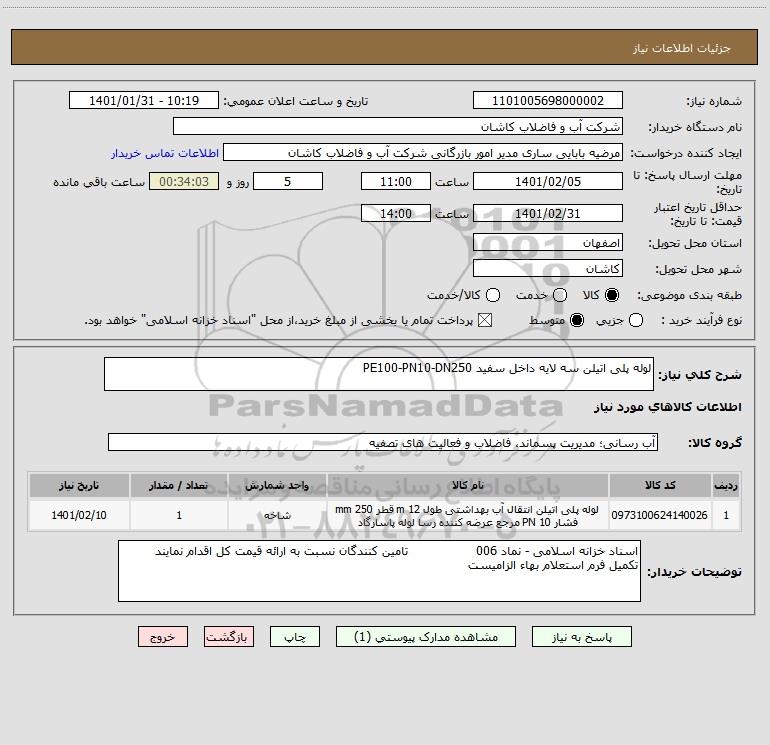Click the چاپ print button
This screenshot has height=745, width=770.
click(295, 637)
